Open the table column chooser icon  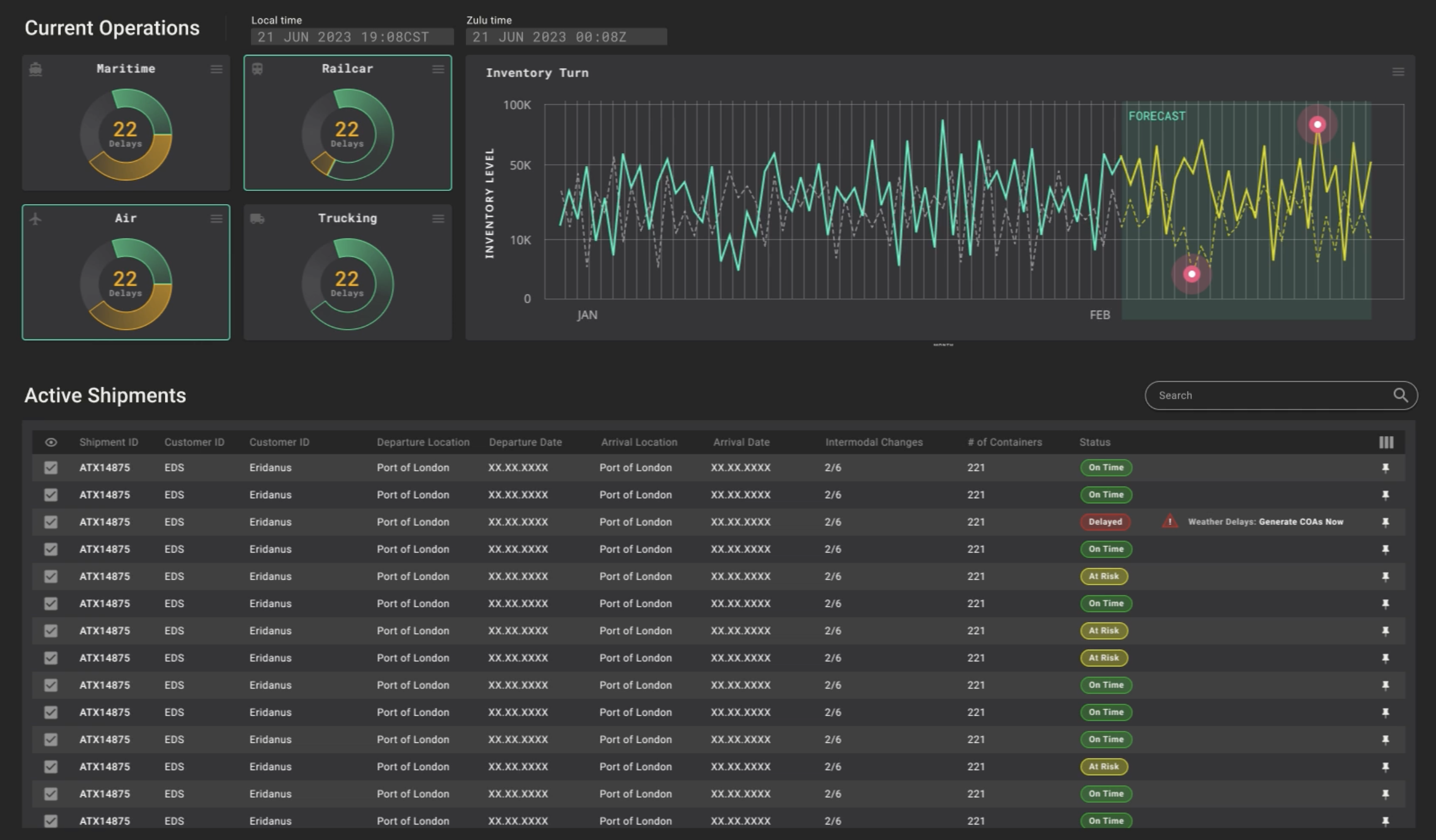click(1387, 442)
